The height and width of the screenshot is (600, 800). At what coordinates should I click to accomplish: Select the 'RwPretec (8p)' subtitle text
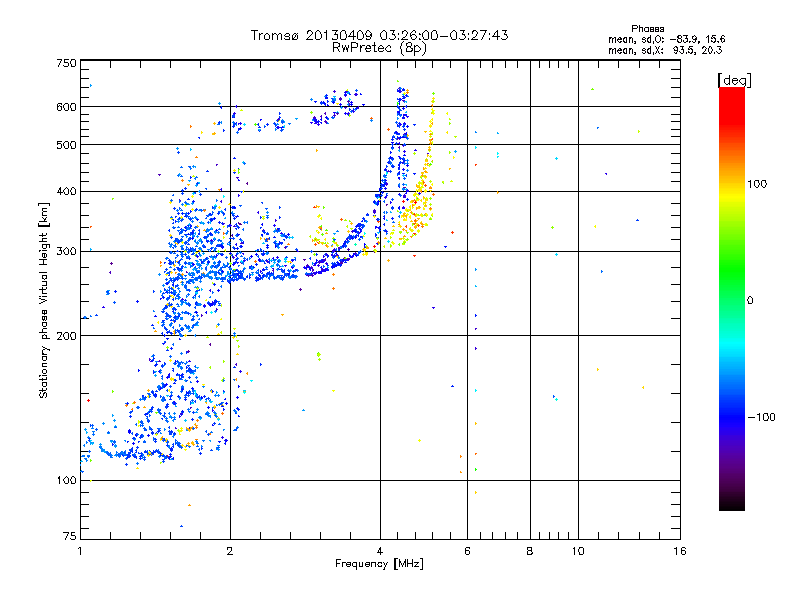tap(379, 48)
